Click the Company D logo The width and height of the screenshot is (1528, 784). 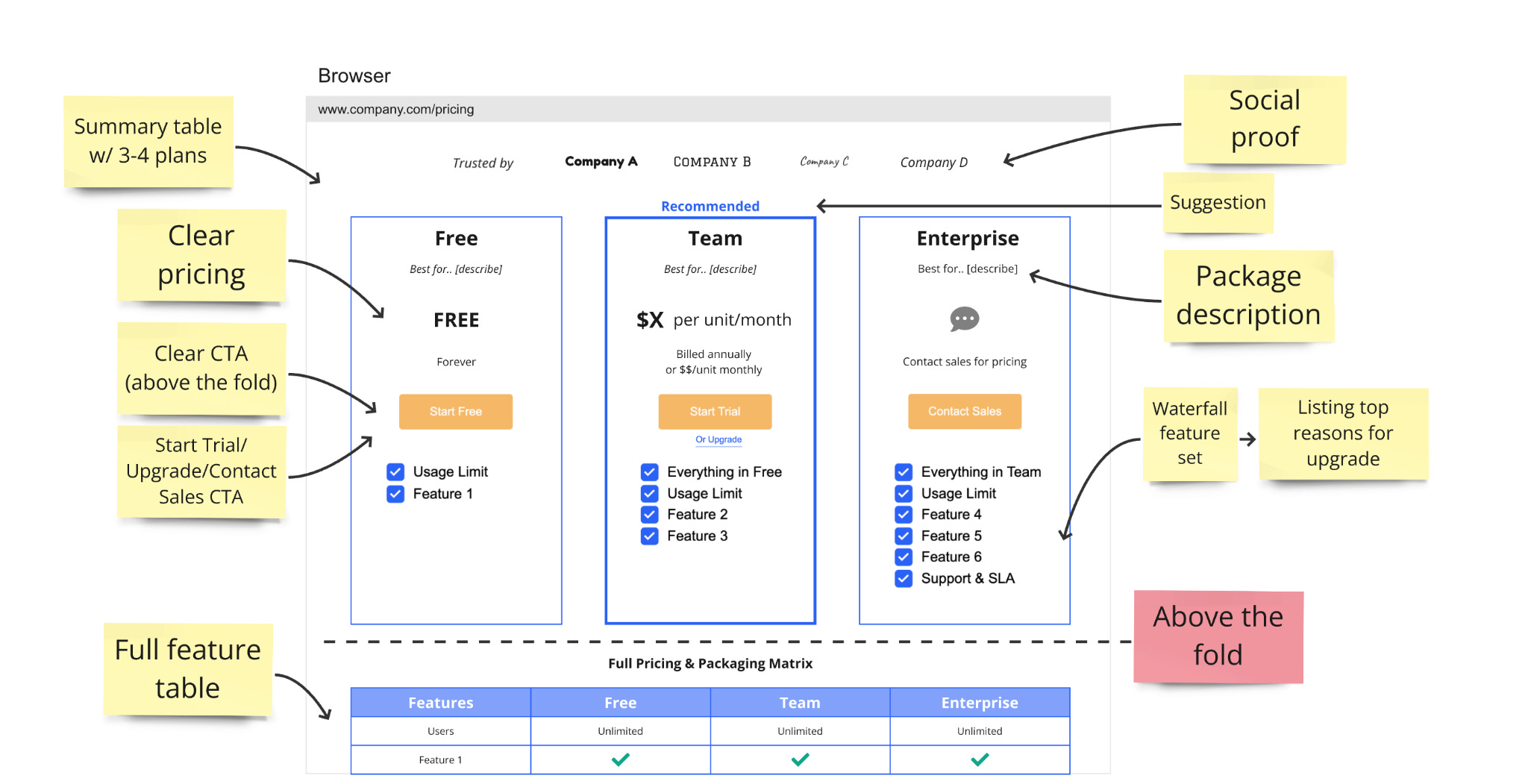[933, 163]
